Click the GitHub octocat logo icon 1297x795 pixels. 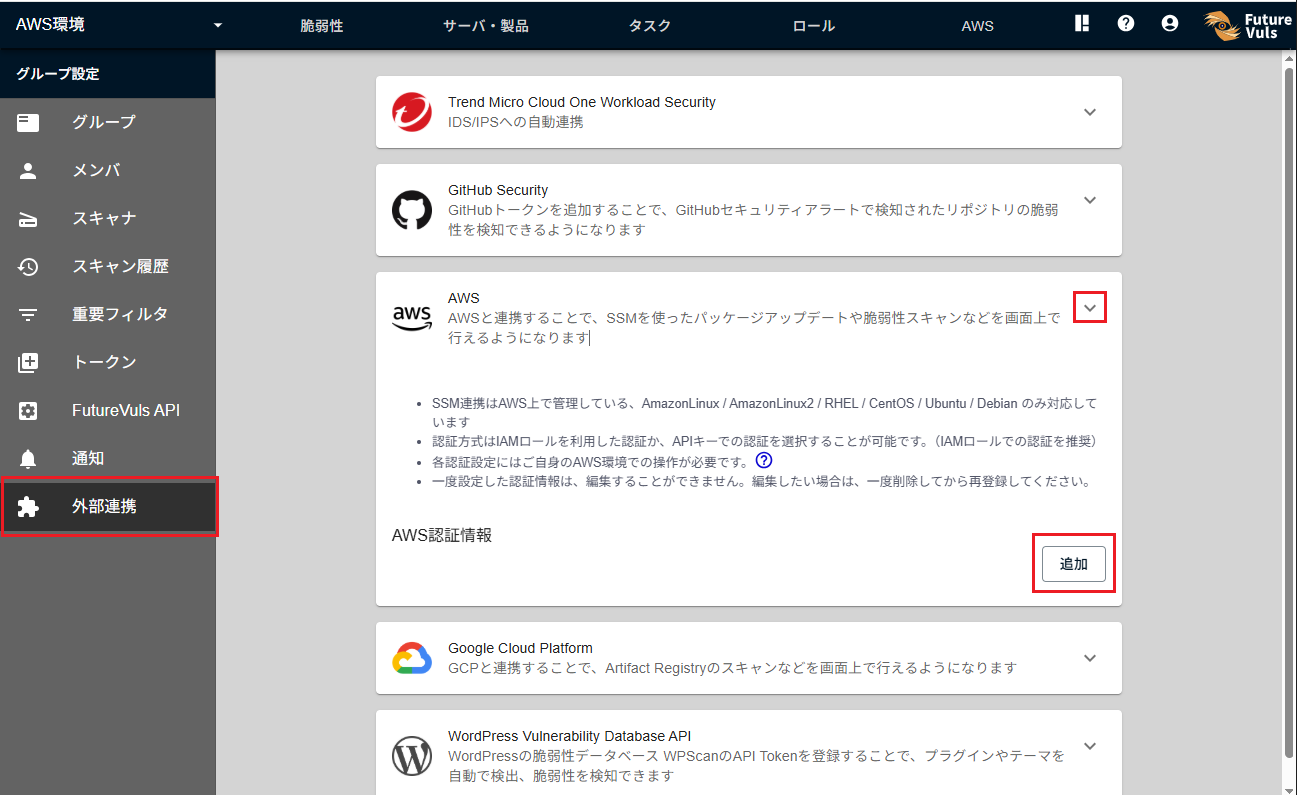point(412,210)
